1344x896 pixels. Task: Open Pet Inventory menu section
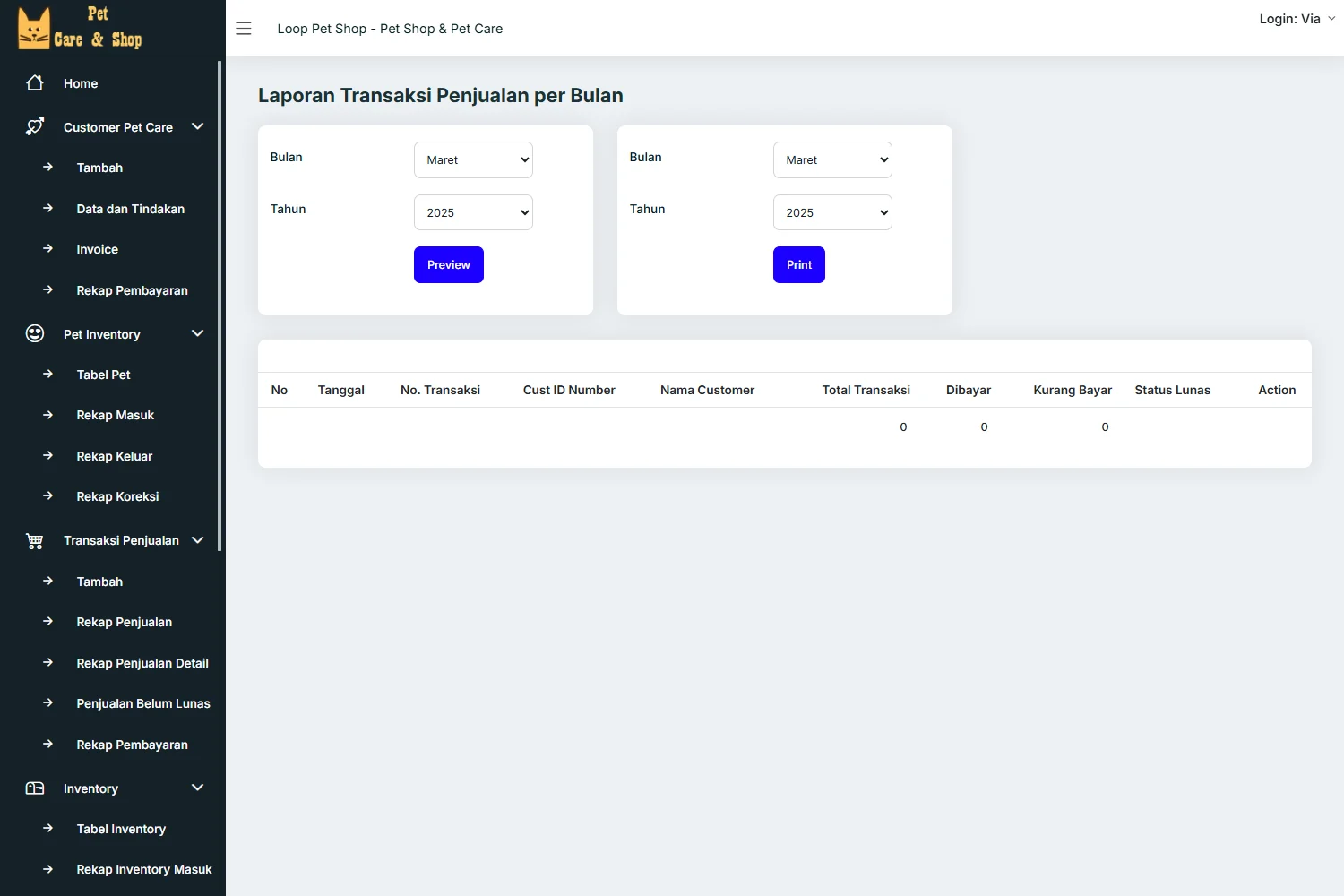point(102,334)
